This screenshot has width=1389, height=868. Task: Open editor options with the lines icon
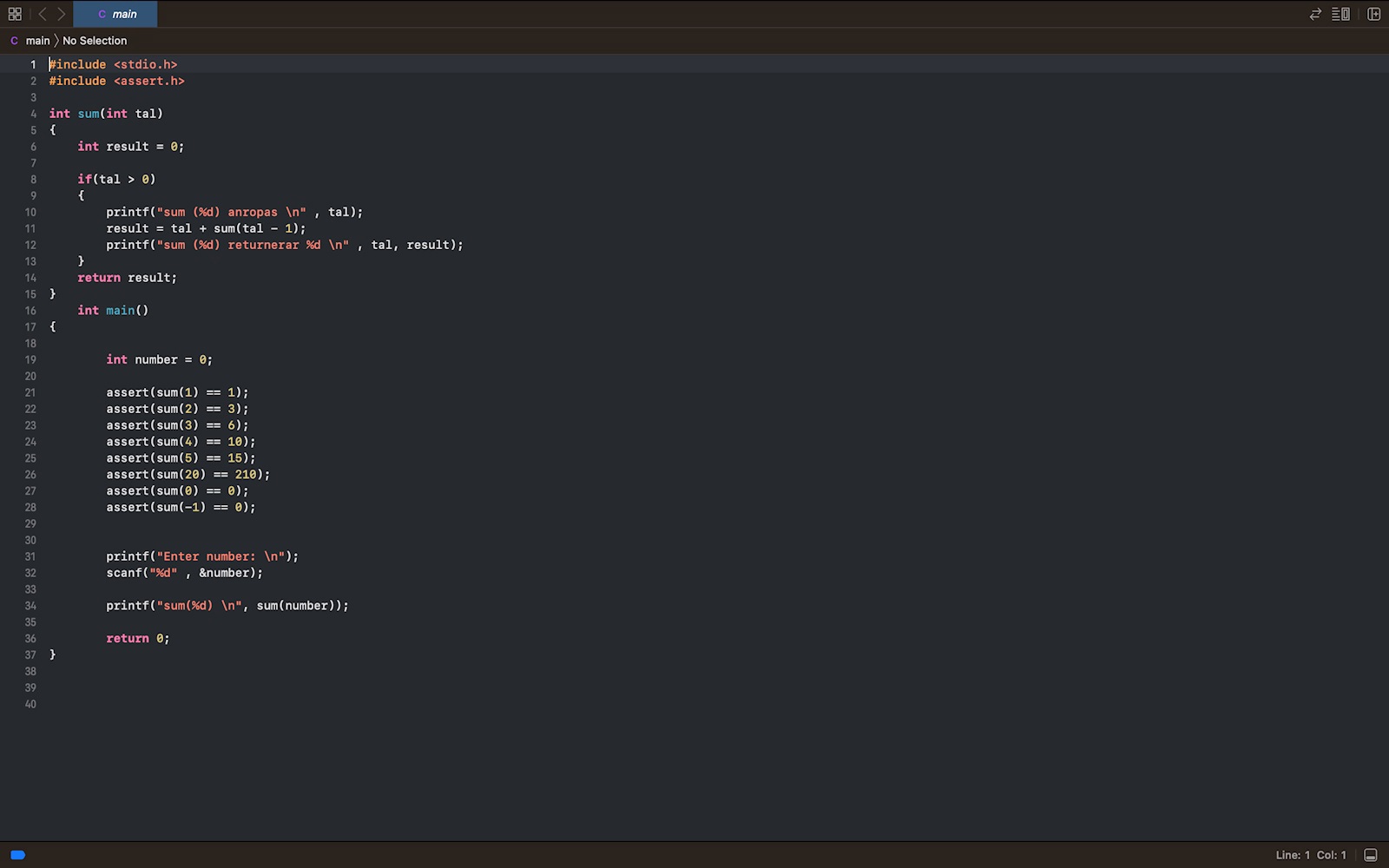(1340, 14)
